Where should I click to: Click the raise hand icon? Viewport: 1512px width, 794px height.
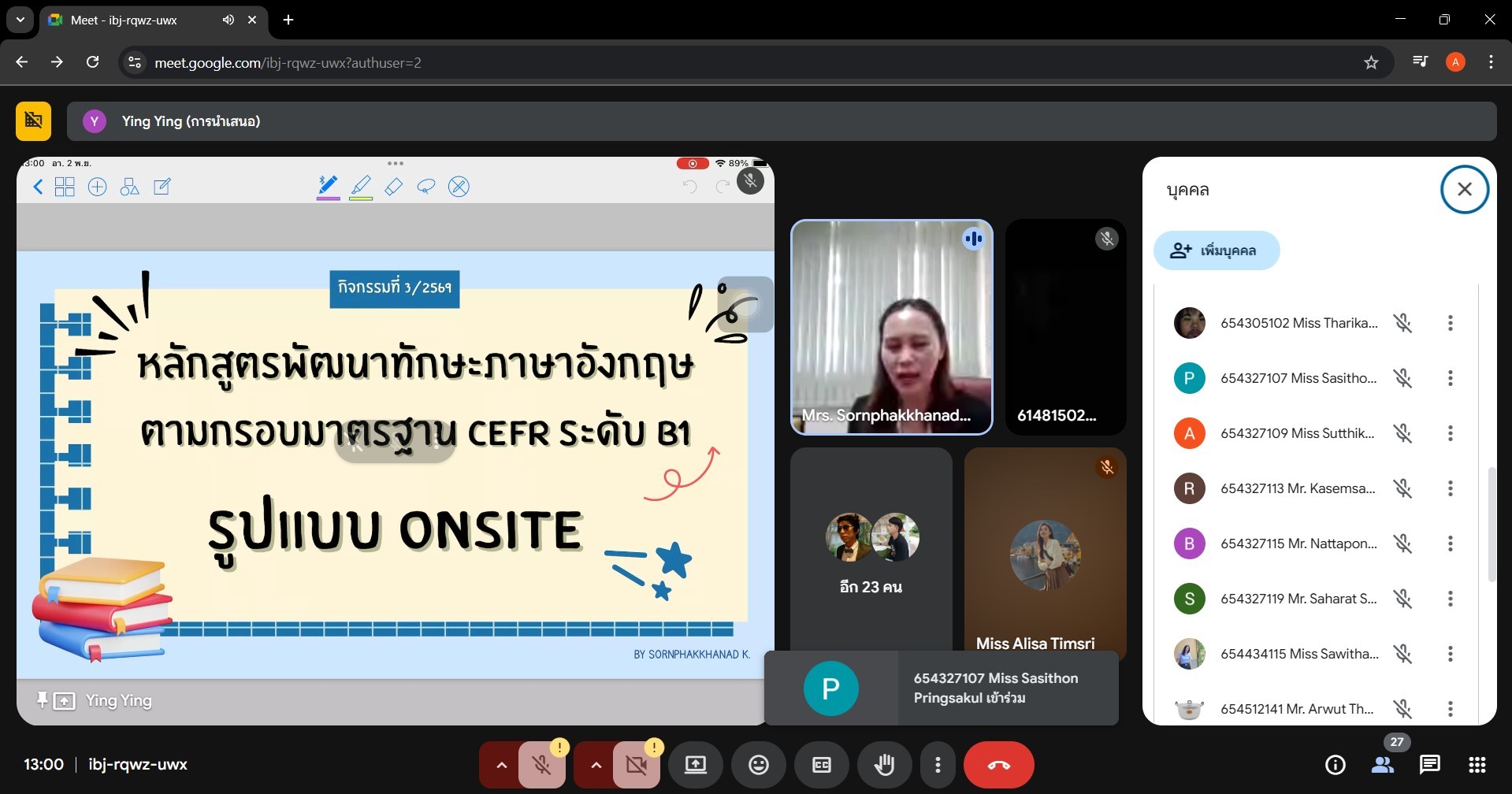click(884, 765)
